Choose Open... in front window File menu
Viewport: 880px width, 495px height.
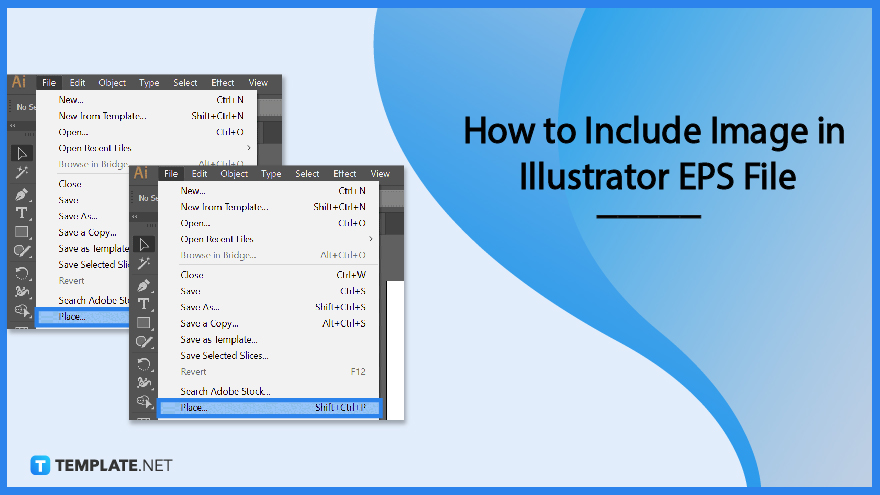point(269,223)
